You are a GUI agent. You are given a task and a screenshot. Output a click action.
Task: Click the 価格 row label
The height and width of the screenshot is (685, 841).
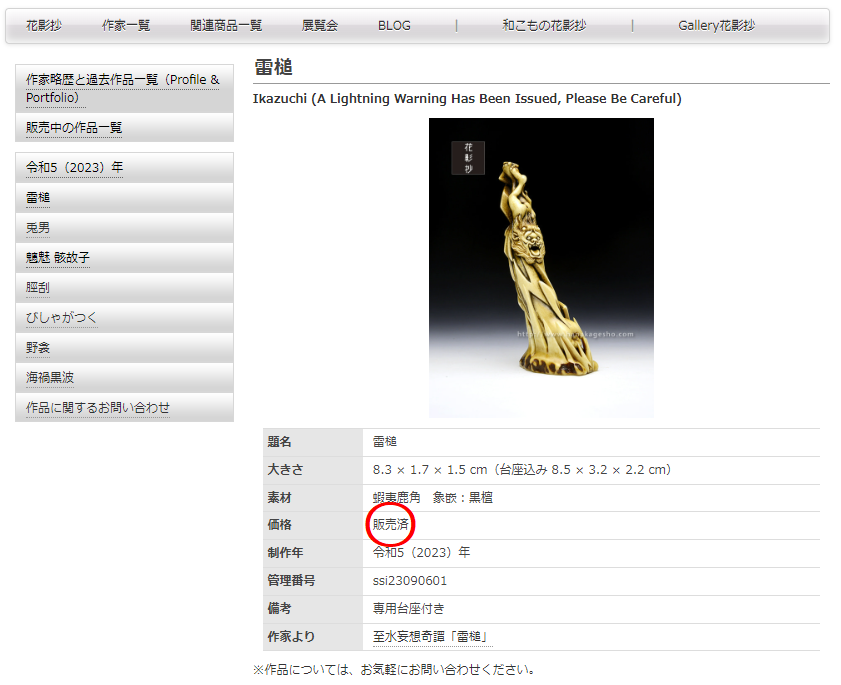[279, 525]
